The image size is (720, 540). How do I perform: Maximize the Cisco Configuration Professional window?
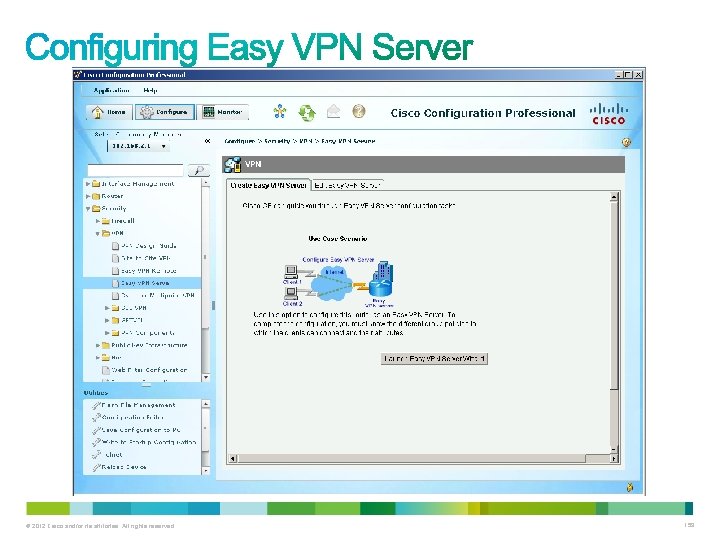pos(628,75)
